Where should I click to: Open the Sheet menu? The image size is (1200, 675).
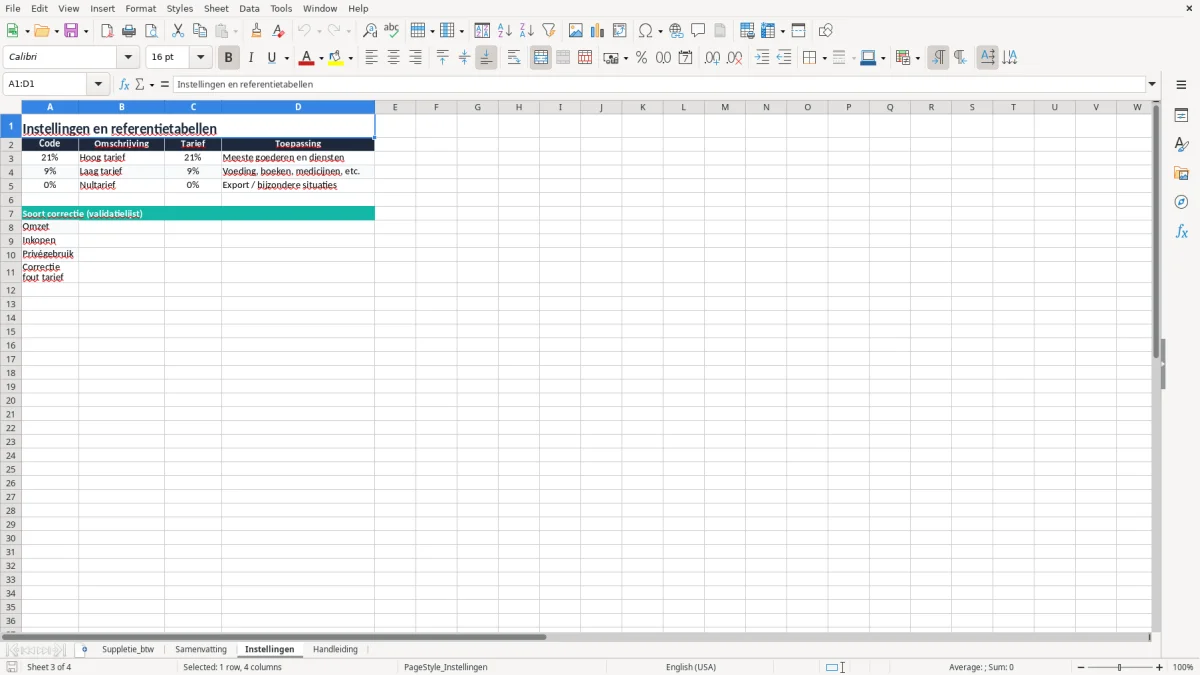tap(216, 8)
